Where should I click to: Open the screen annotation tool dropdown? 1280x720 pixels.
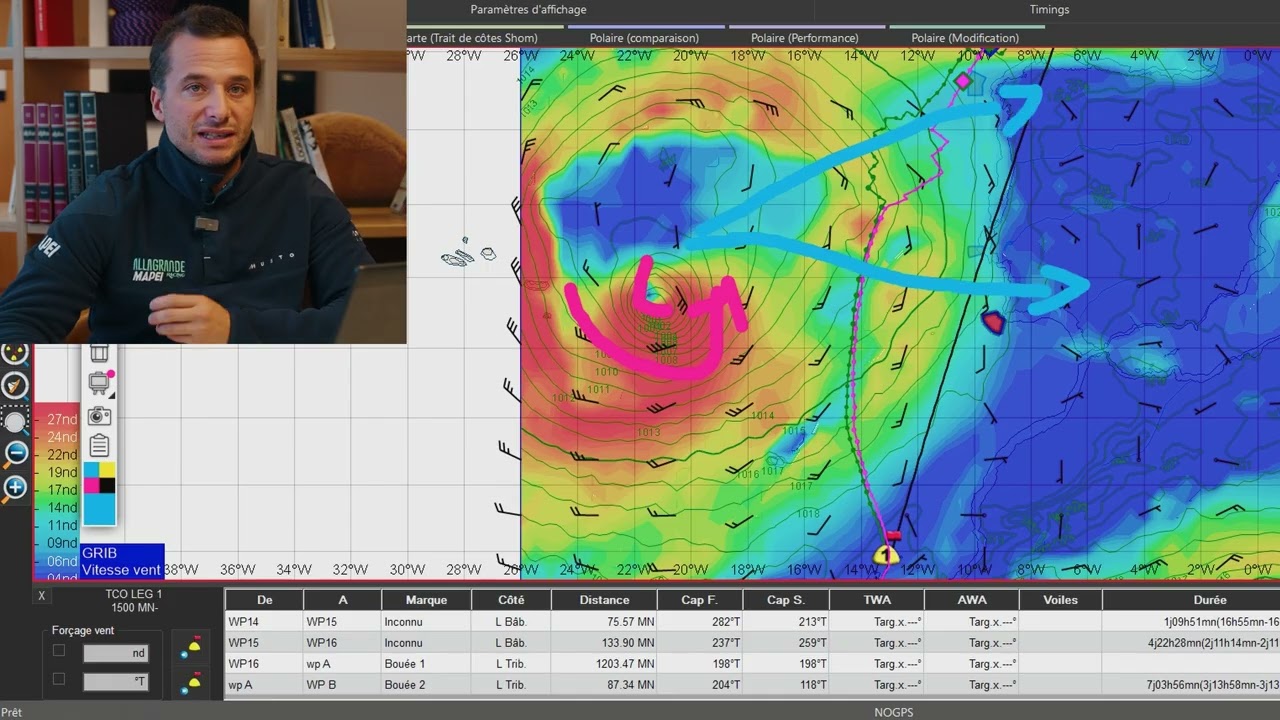click(x=100, y=383)
